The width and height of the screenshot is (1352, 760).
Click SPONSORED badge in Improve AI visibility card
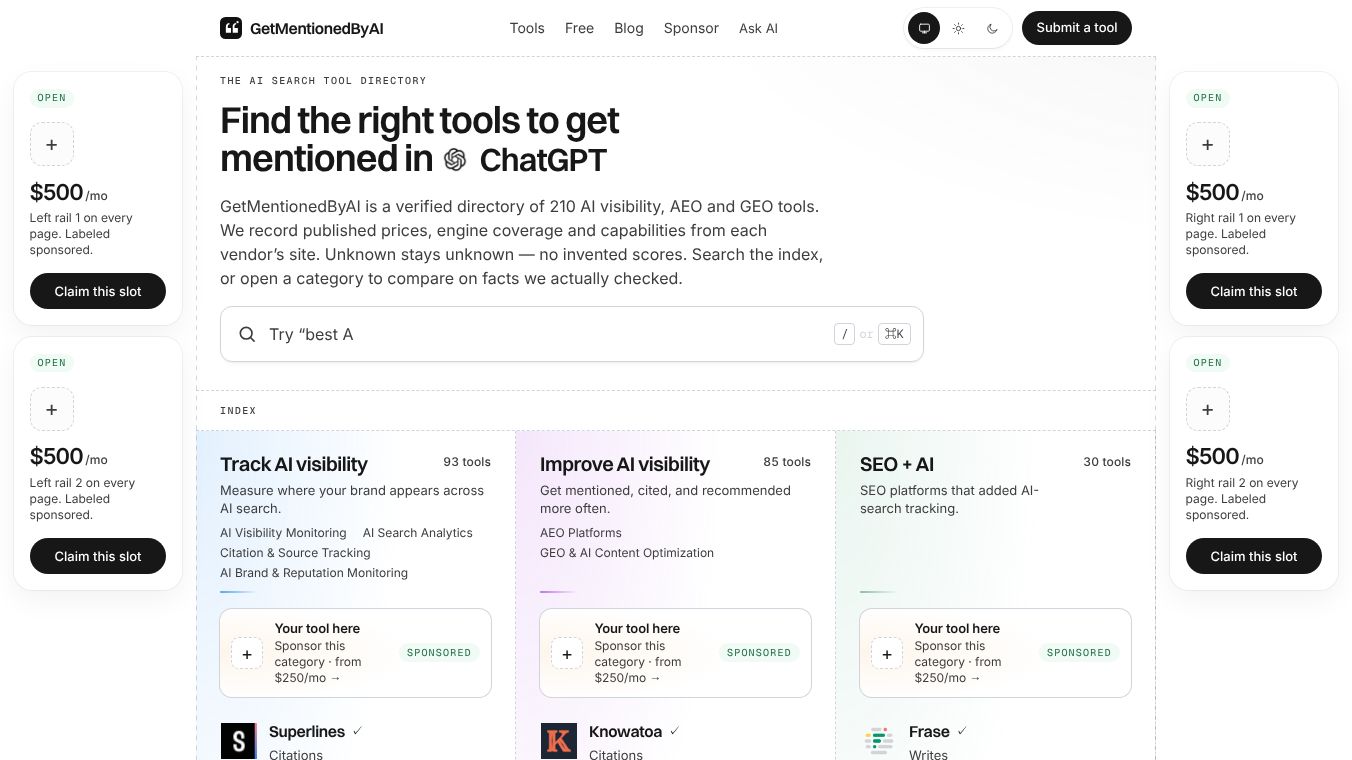tap(759, 653)
